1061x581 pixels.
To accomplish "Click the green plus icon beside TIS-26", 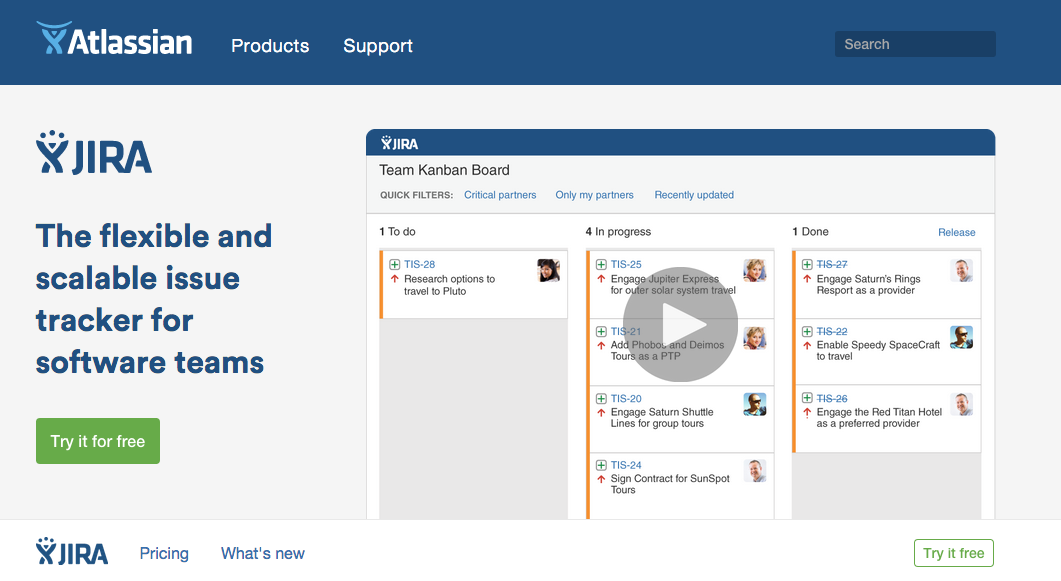I will click(x=807, y=398).
